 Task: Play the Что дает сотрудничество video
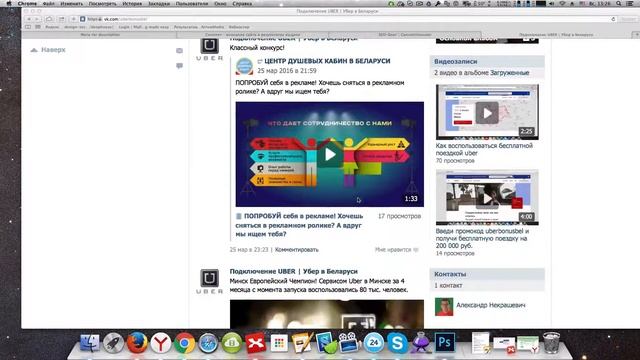pyautogui.click(x=330, y=154)
